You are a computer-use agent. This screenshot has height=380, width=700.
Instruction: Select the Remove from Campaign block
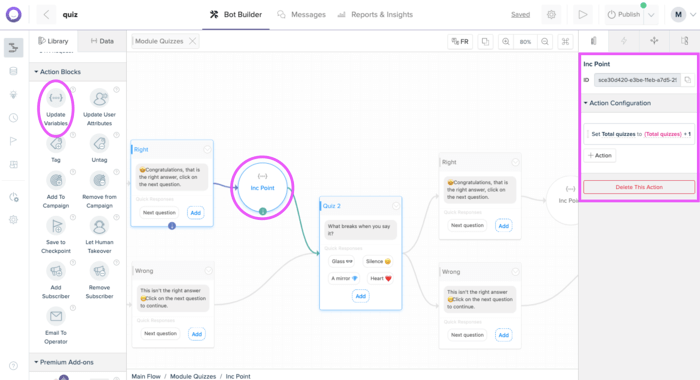(99, 190)
